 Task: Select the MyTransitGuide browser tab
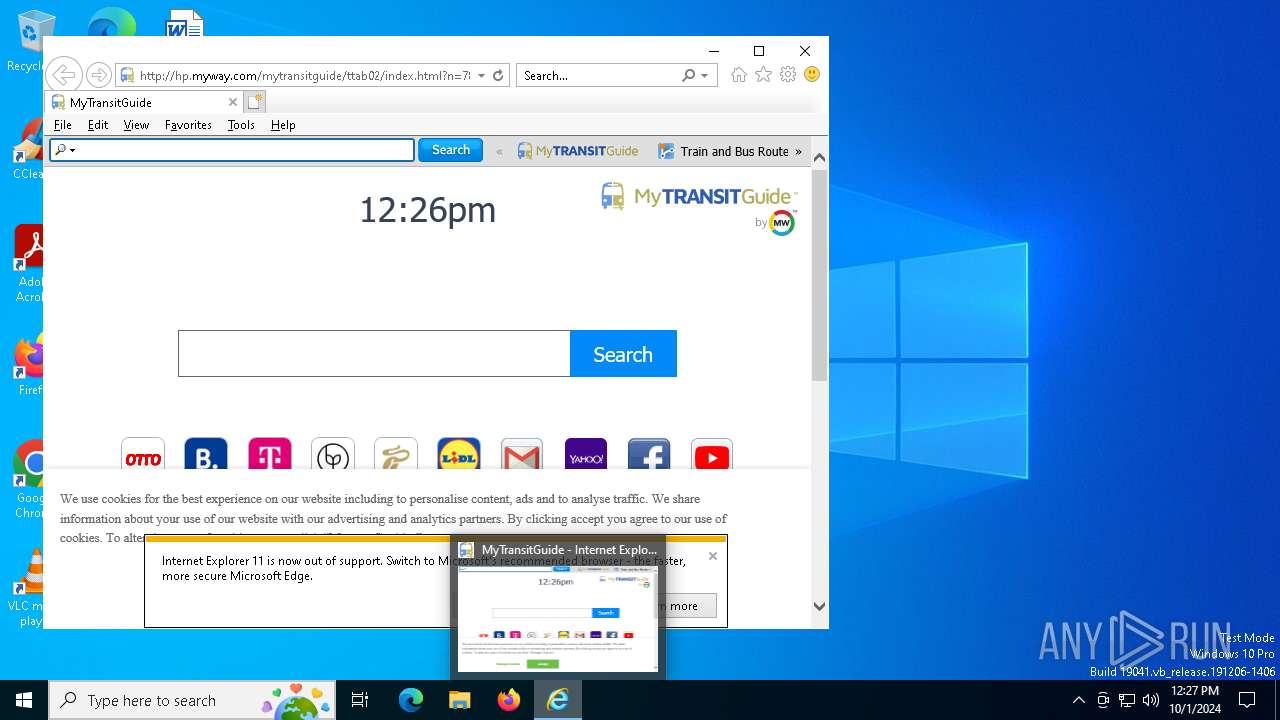[145, 102]
